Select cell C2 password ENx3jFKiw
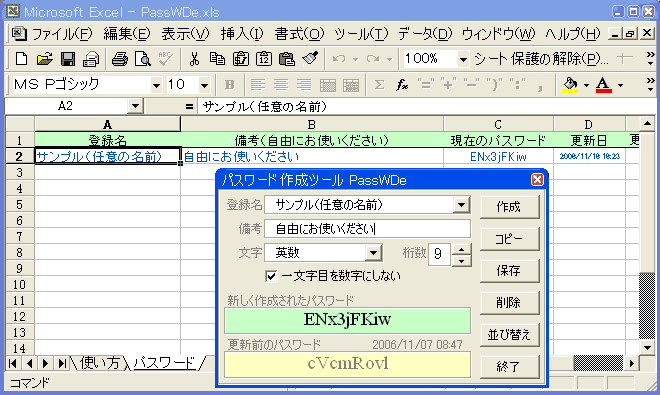The image size is (660, 395). pos(498,157)
